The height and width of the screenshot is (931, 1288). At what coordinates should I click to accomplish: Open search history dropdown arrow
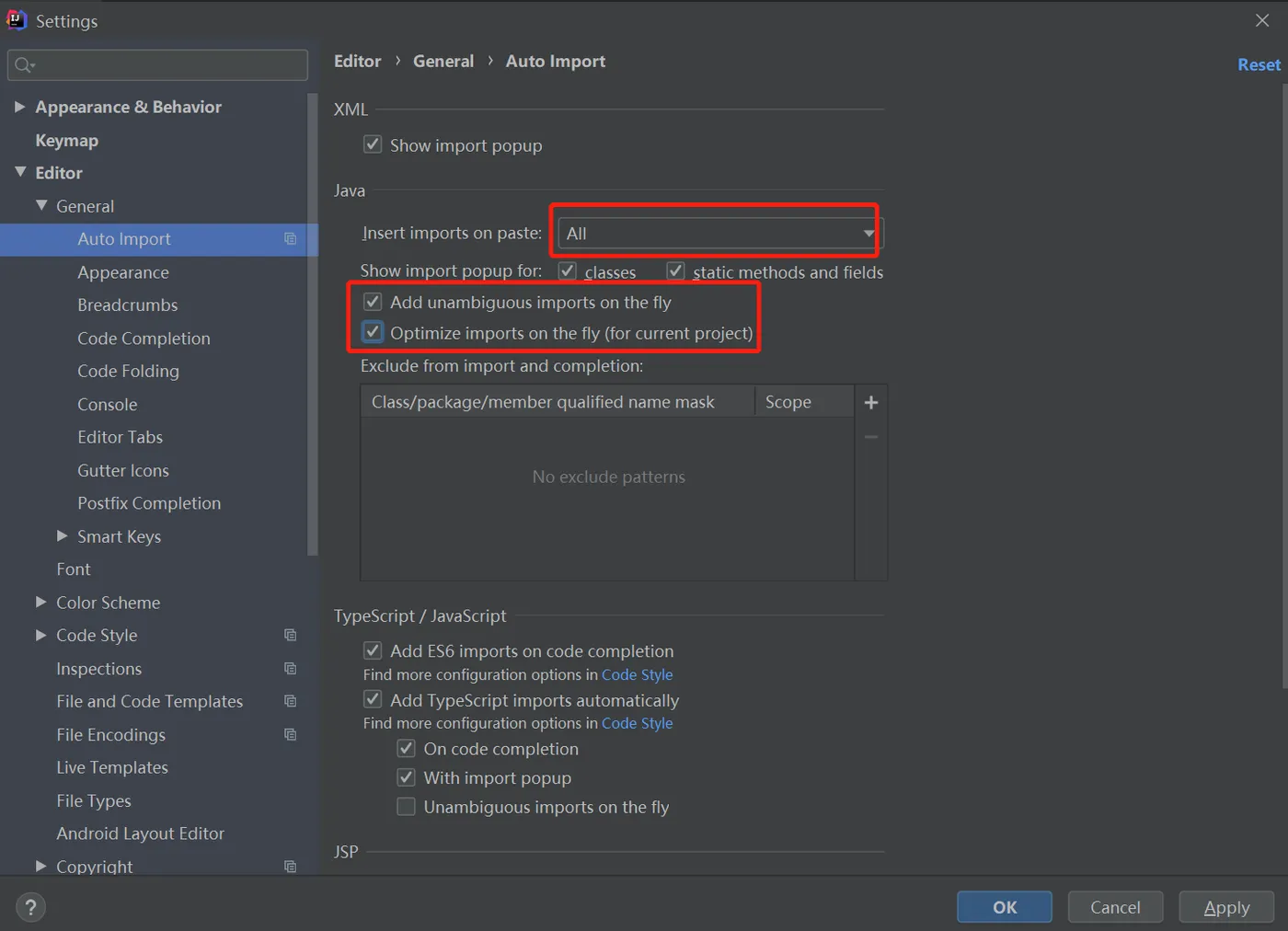coord(33,66)
